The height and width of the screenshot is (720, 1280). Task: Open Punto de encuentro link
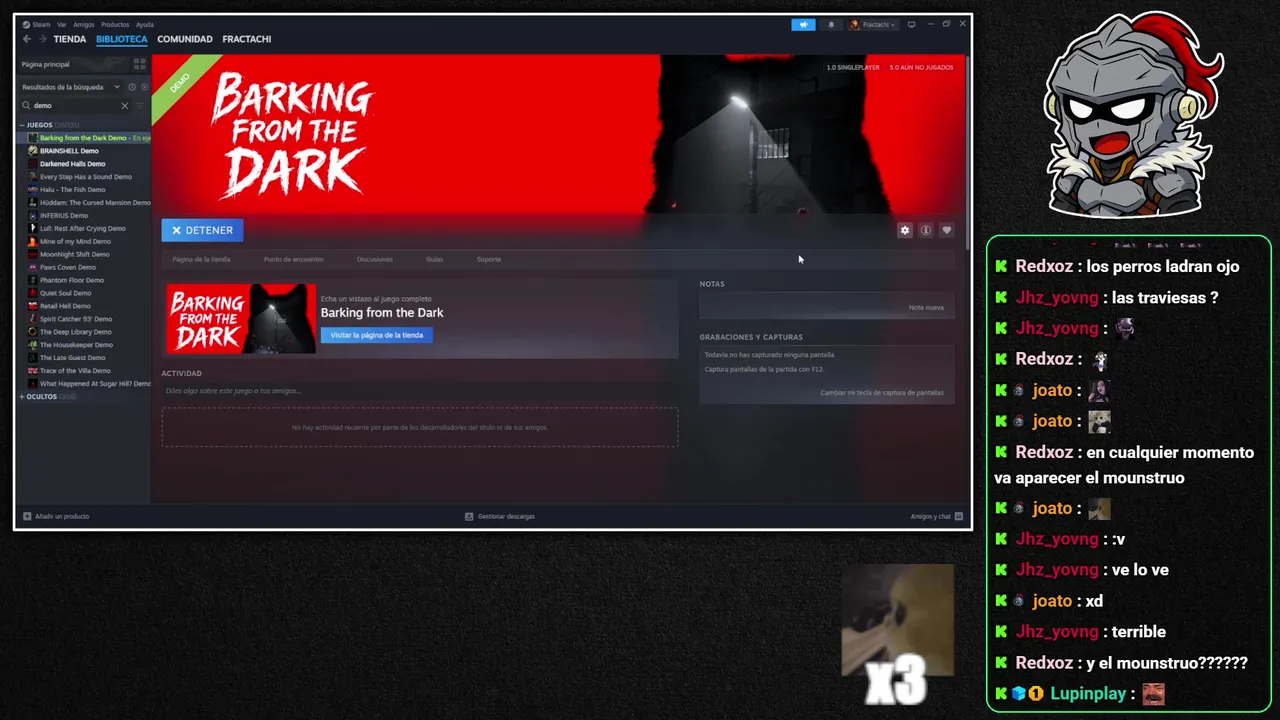(x=294, y=259)
